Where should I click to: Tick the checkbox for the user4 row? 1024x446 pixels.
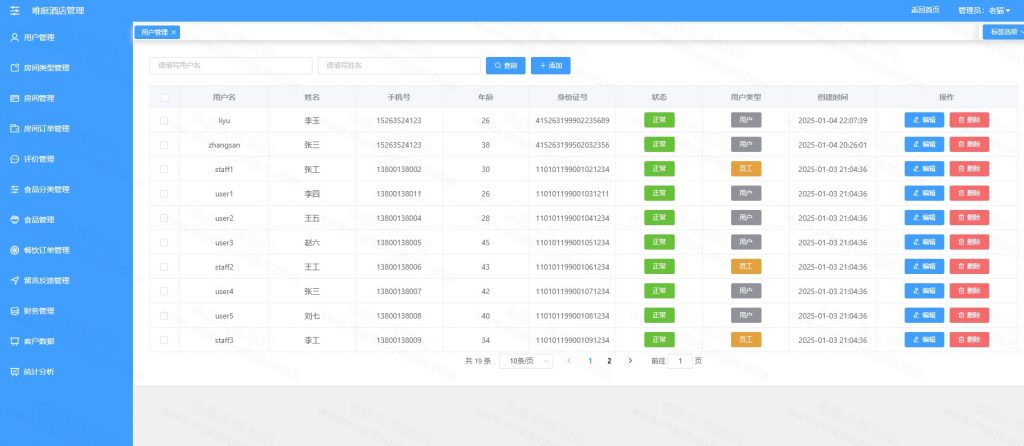(164, 291)
